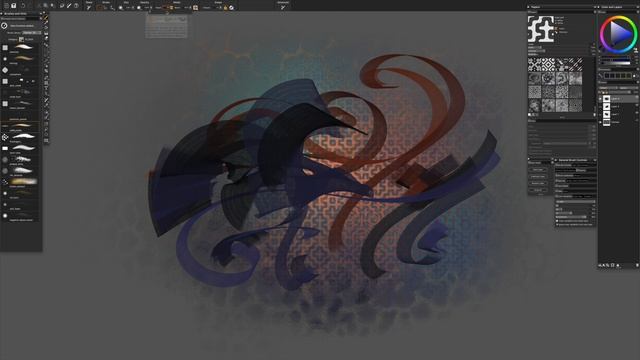Open the brush library dropdown in brush panel

[32, 33]
